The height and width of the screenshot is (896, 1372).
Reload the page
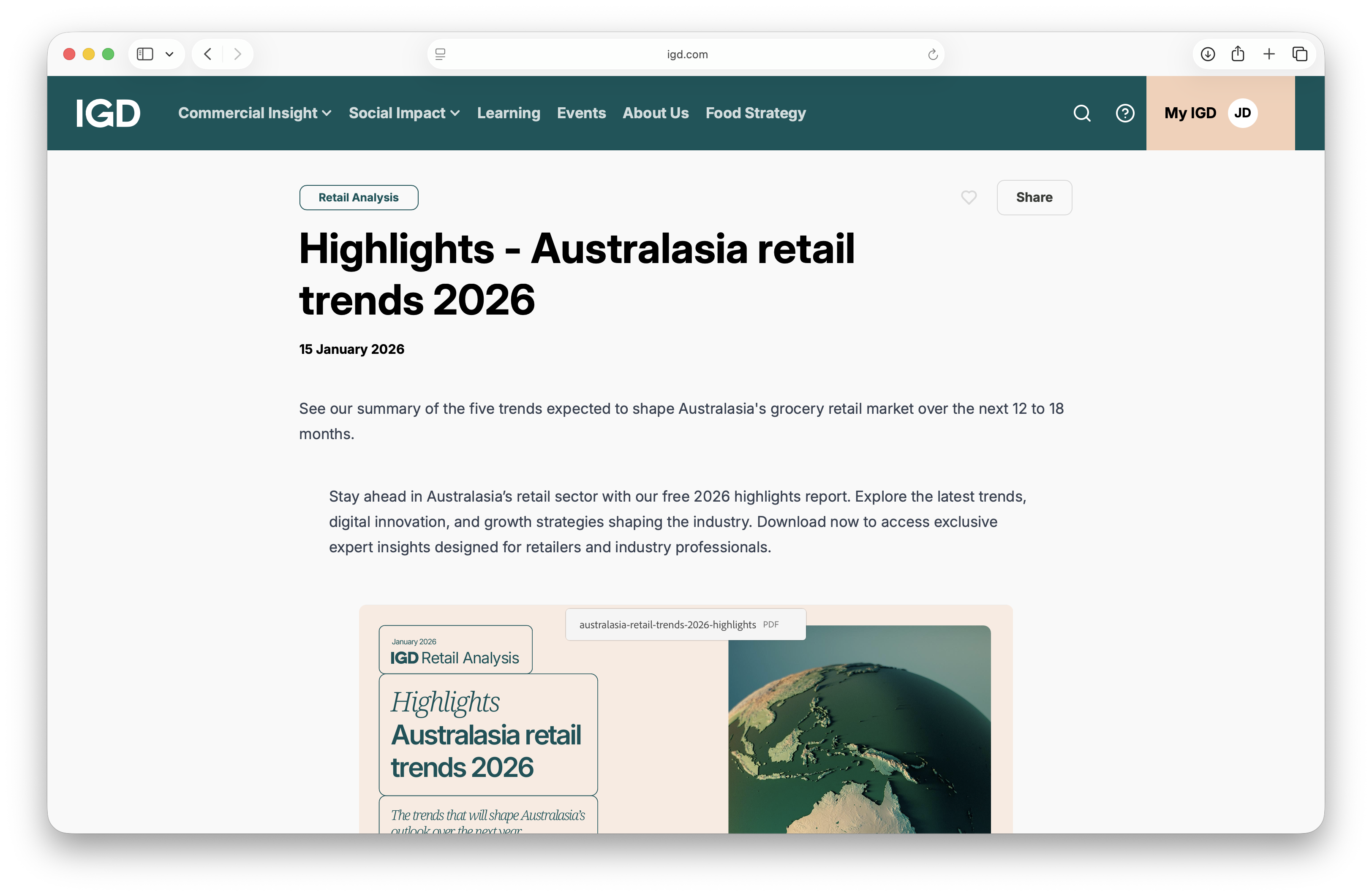click(x=932, y=55)
